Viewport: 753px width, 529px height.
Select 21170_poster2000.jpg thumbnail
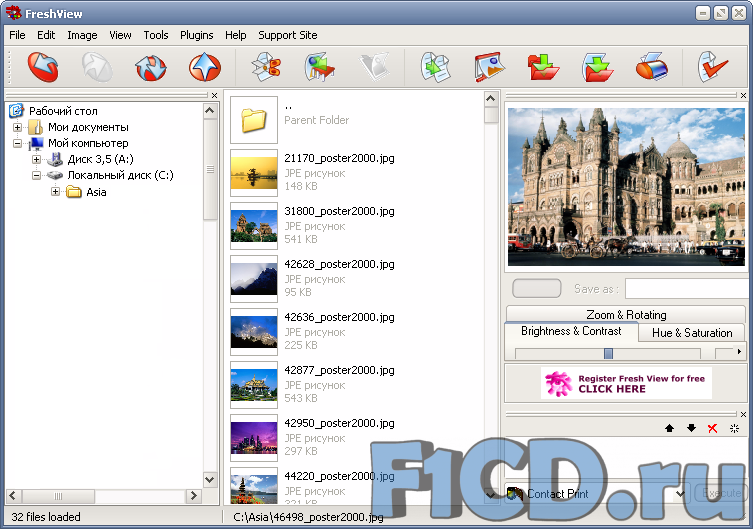tap(254, 173)
